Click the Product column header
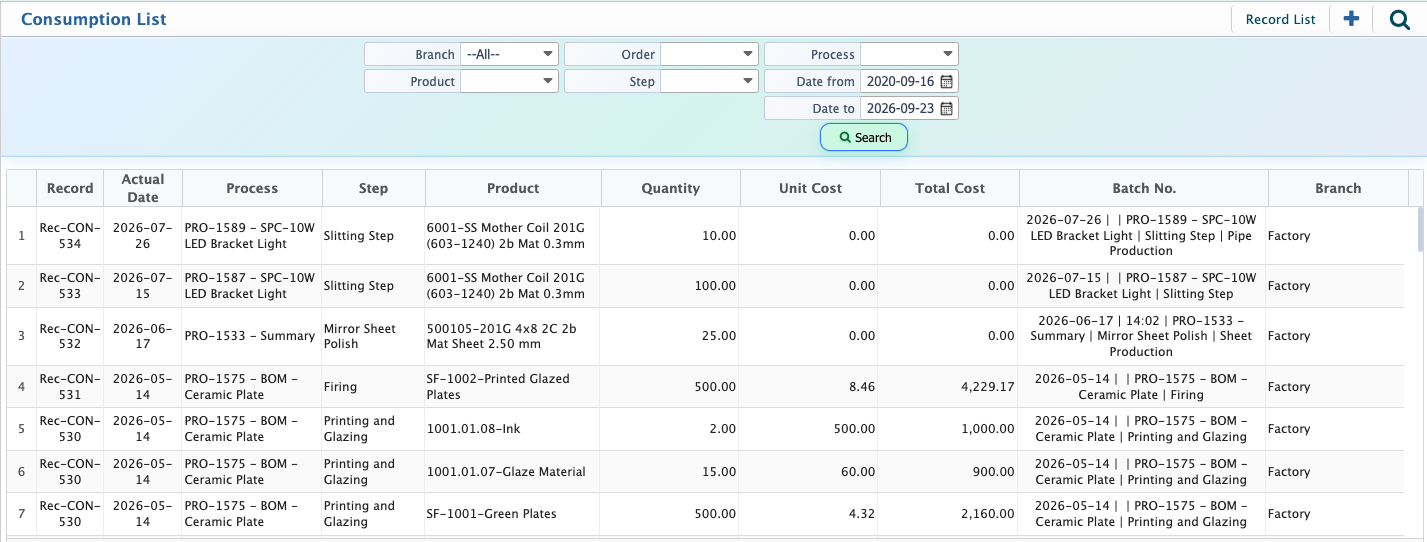Image resolution: width=1427 pixels, height=542 pixels. click(x=513, y=188)
